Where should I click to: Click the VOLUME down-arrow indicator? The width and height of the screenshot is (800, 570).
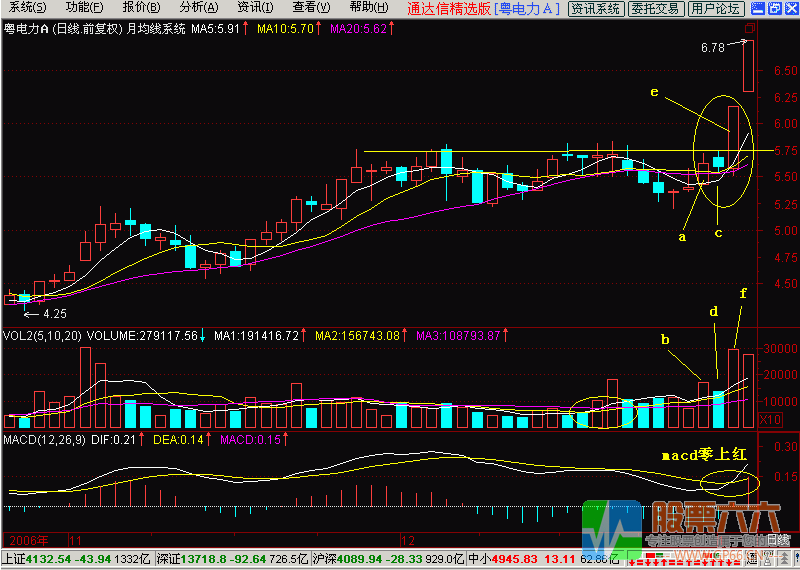202,336
